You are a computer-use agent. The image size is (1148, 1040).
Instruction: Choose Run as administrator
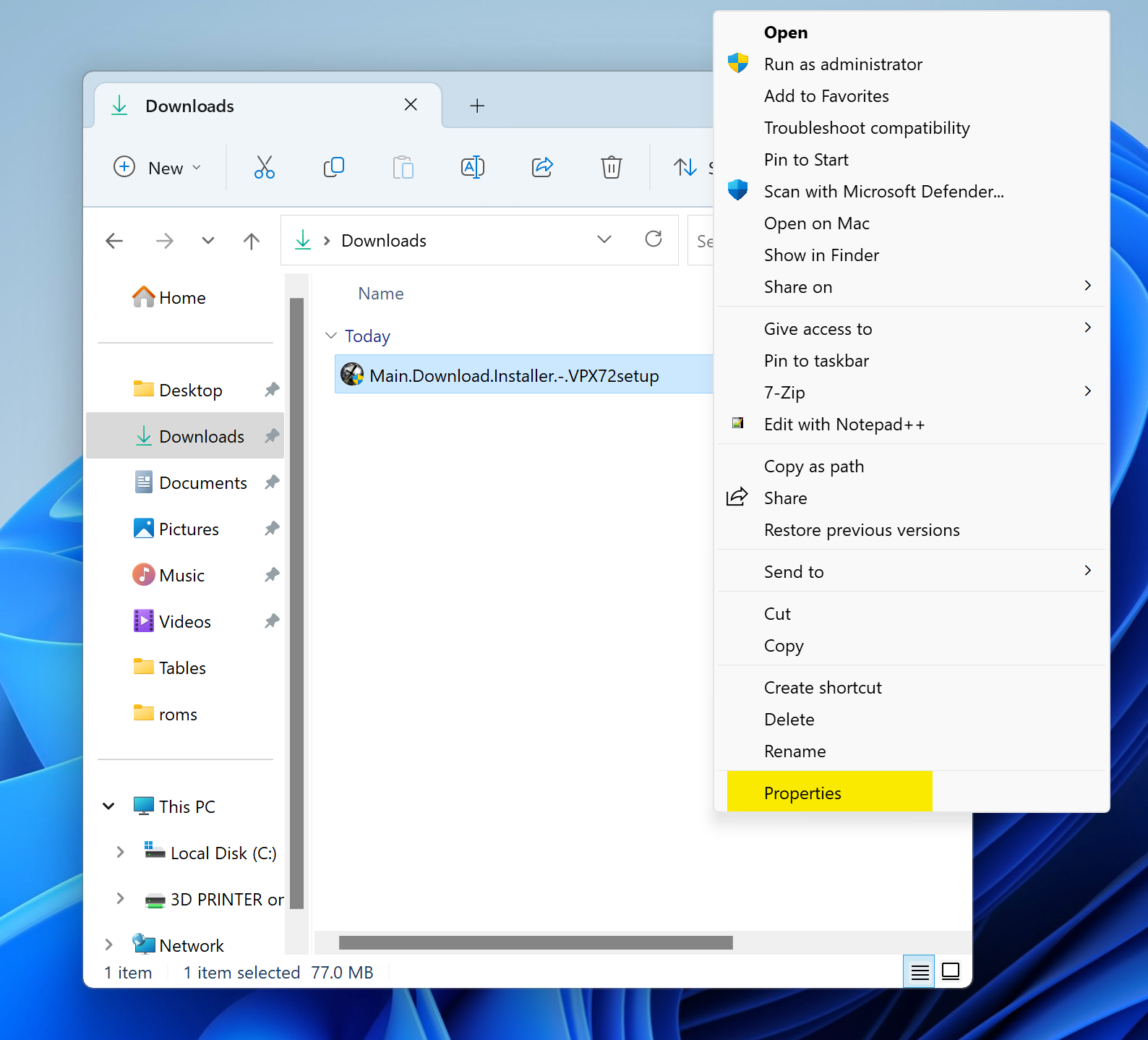point(843,64)
